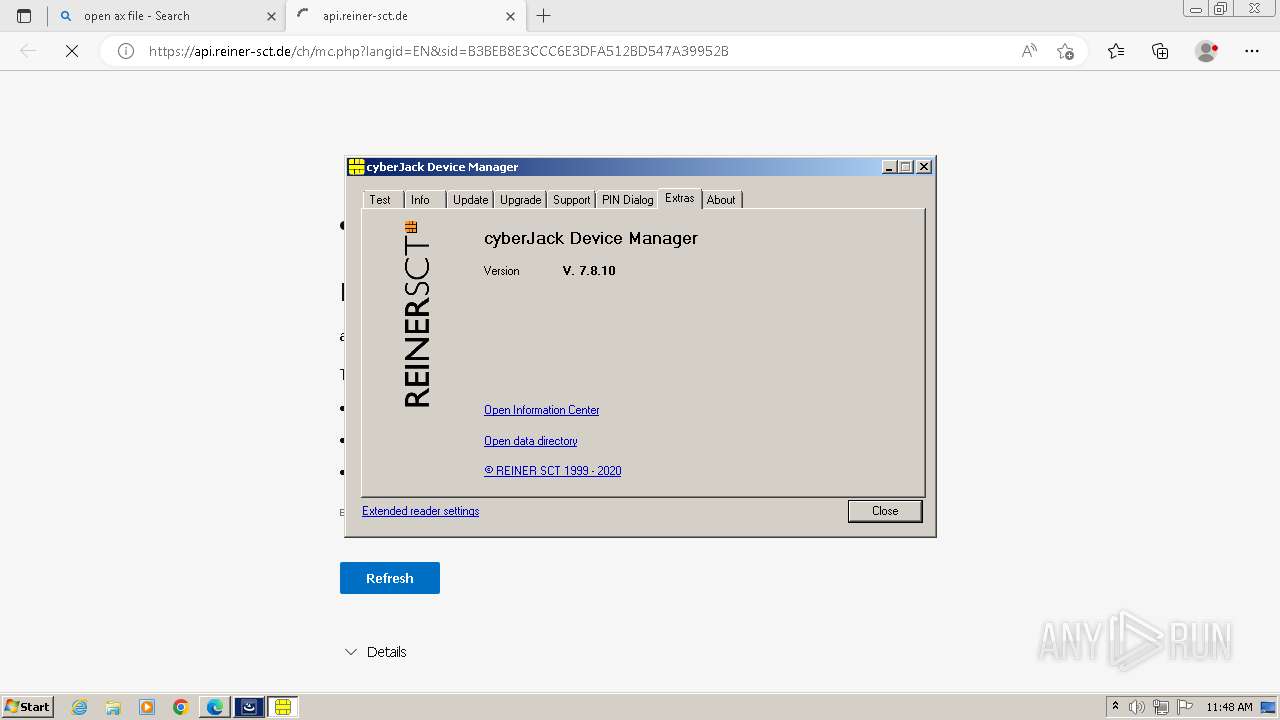Open the Info tab
The height and width of the screenshot is (720, 1280).
pyautogui.click(x=421, y=199)
